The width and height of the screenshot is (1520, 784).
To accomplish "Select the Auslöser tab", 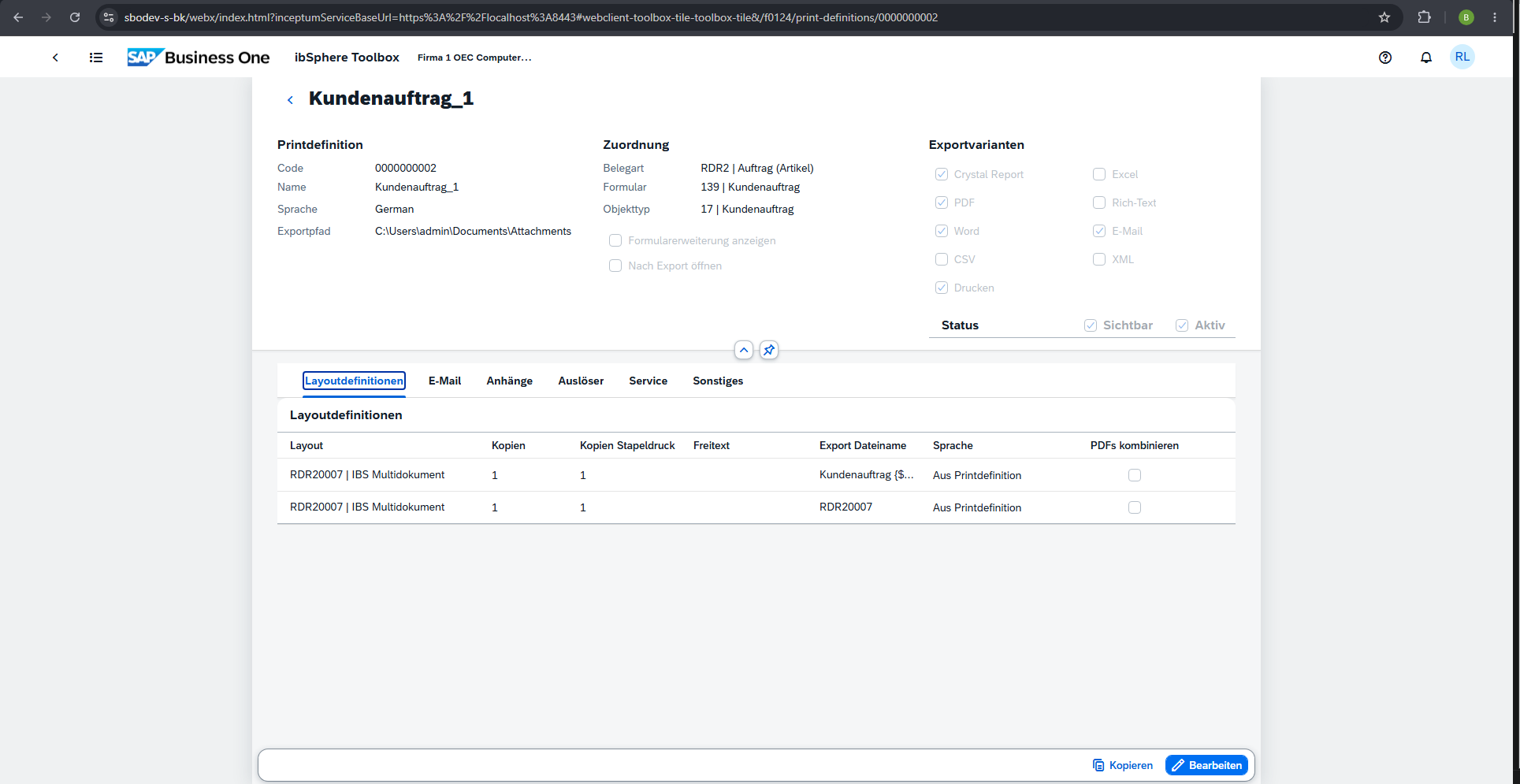I will [581, 381].
